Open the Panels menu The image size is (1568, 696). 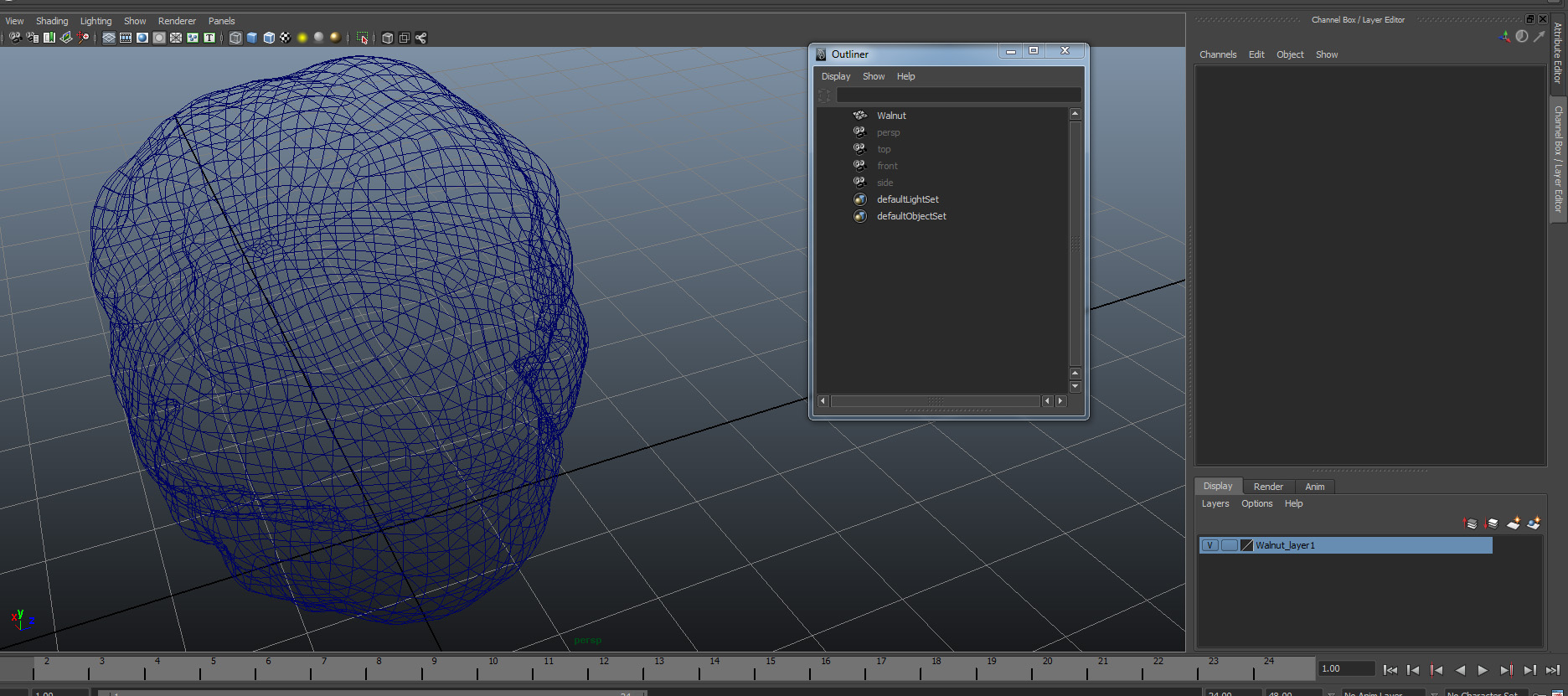pos(221,21)
